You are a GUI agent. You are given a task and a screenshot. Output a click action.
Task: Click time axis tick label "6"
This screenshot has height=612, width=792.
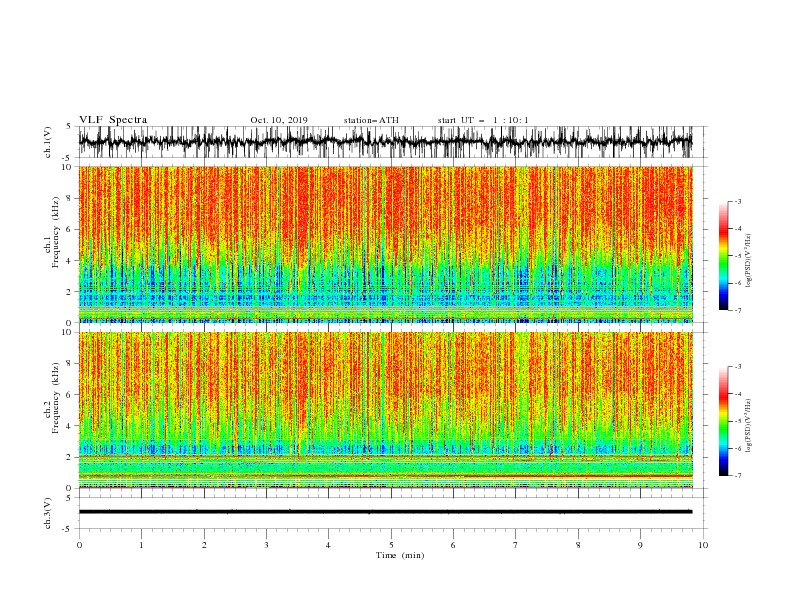[x=453, y=545]
